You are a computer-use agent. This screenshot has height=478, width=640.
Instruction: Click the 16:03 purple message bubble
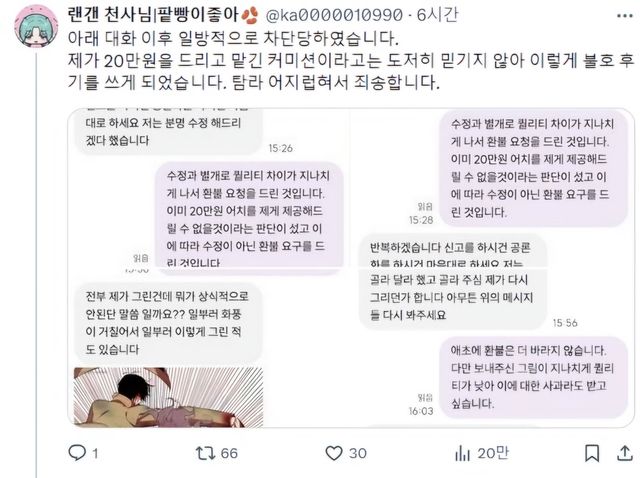[533, 377]
